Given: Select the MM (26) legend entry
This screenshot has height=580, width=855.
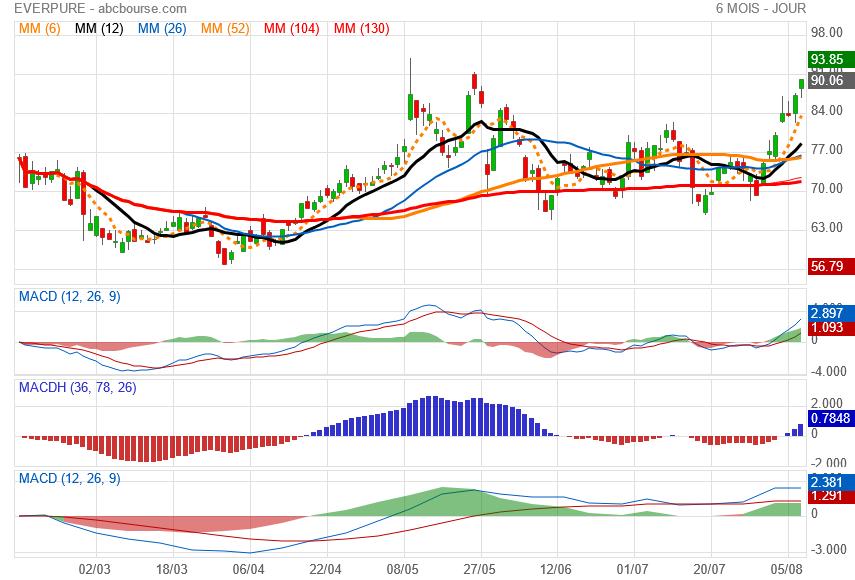Looking at the screenshot, I should [x=162, y=28].
